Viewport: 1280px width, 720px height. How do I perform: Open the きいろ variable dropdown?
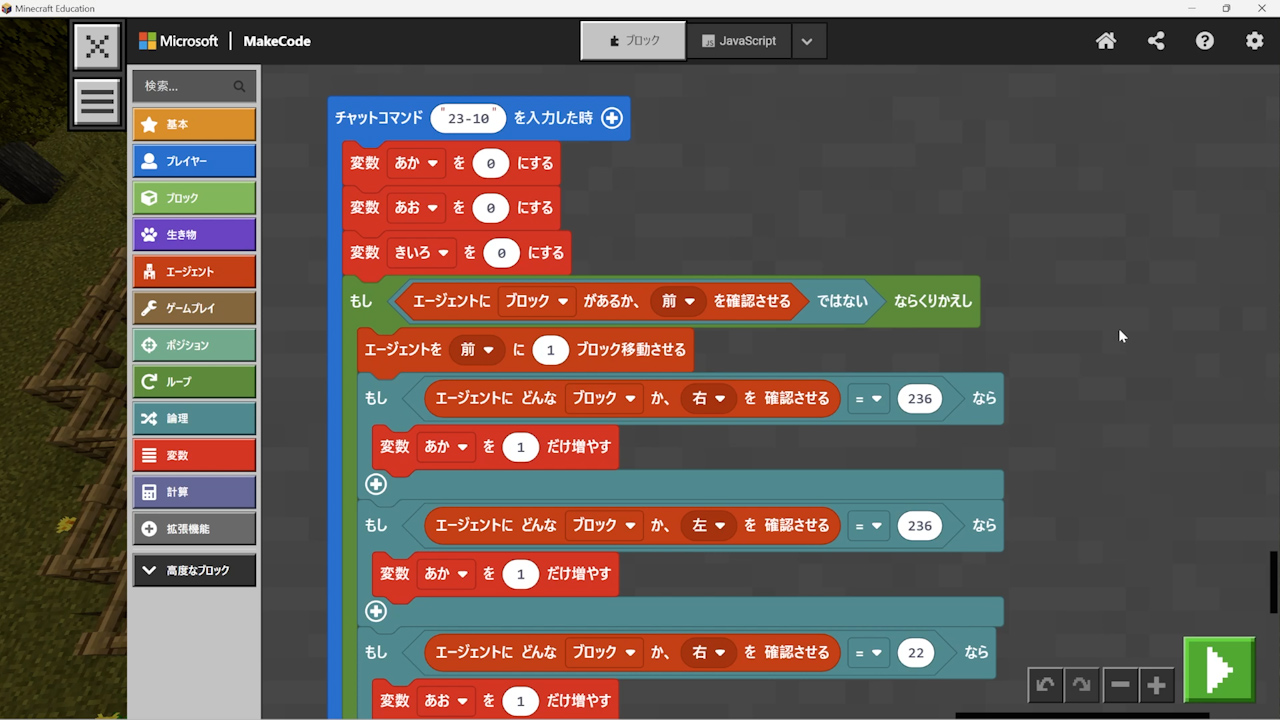tap(421, 253)
